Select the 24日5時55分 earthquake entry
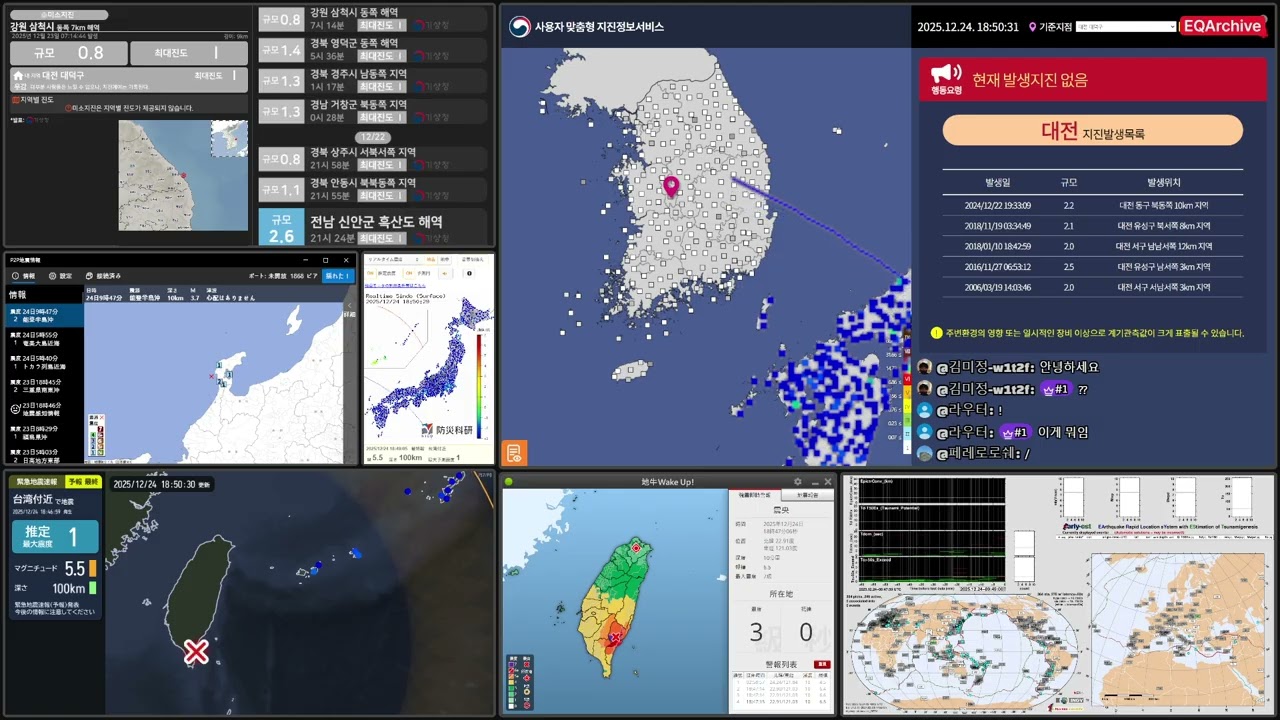 pyautogui.click(x=45, y=339)
